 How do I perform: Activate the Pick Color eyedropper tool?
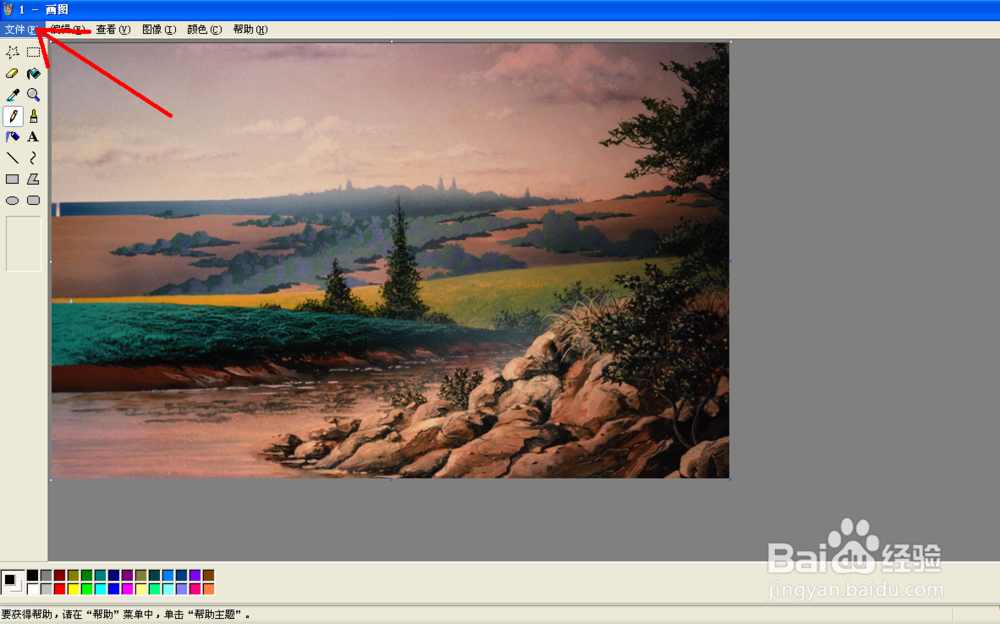pos(12,94)
